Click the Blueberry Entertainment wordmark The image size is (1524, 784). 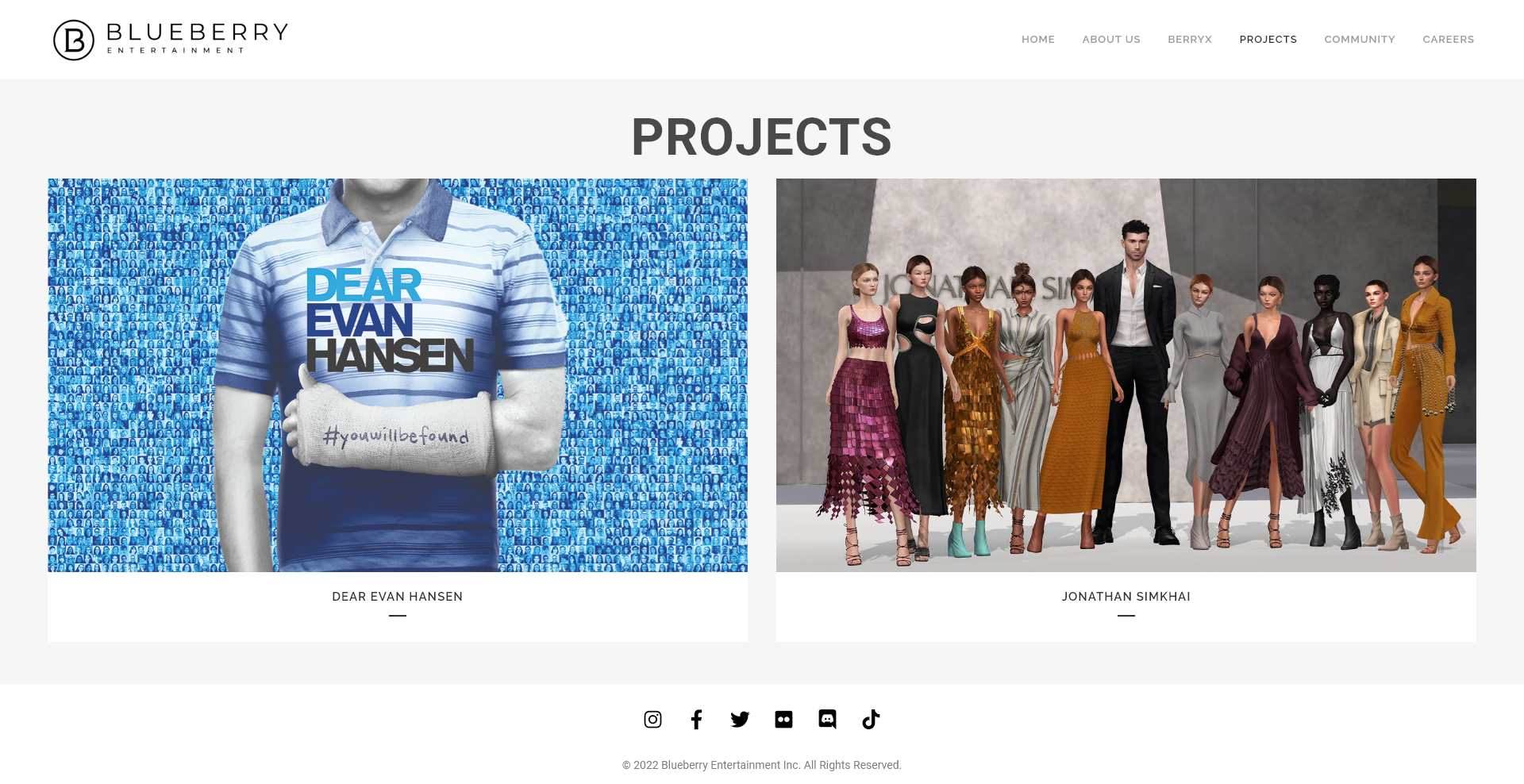pyautogui.click(x=197, y=38)
